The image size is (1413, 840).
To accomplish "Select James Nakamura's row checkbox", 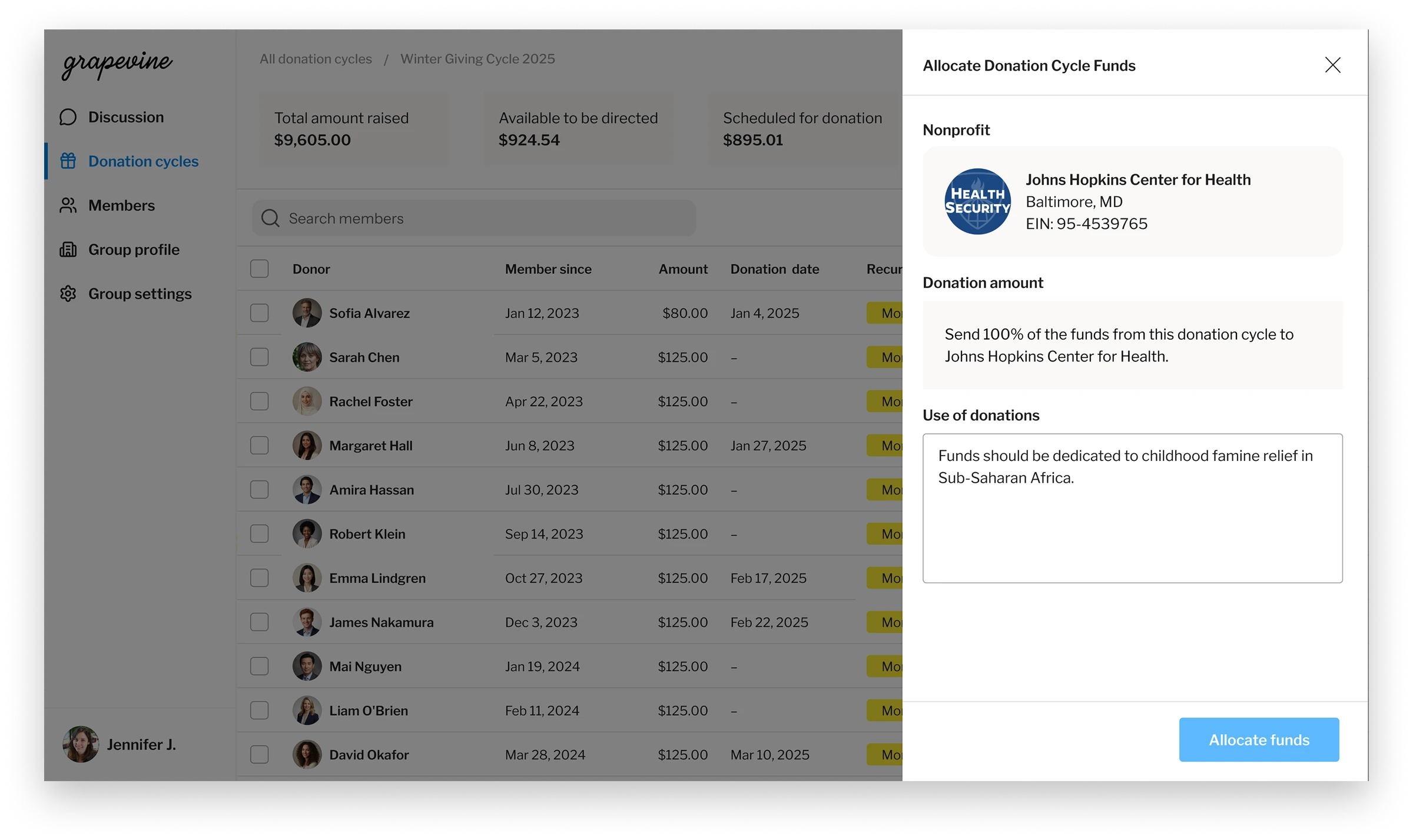I will click(x=259, y=622).
